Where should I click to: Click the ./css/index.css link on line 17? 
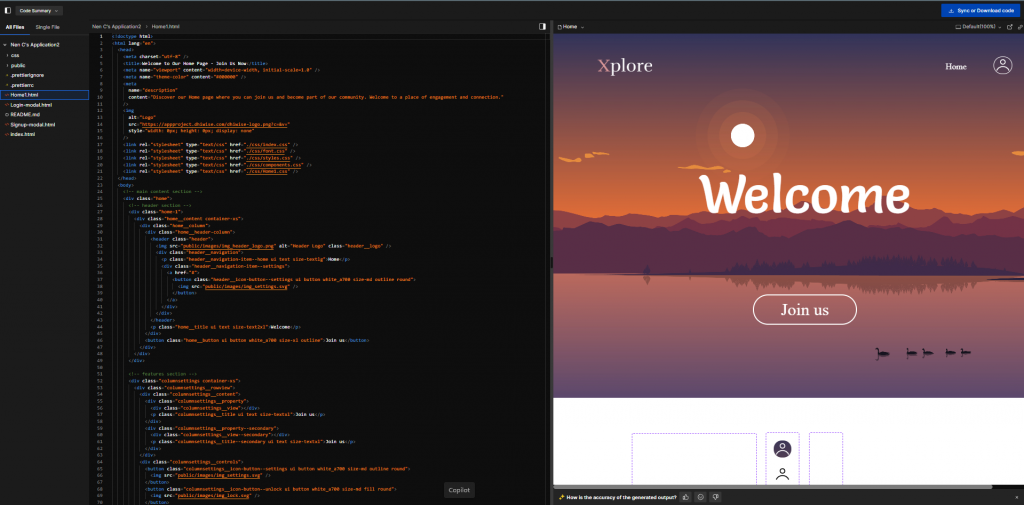tap(268, 144)
